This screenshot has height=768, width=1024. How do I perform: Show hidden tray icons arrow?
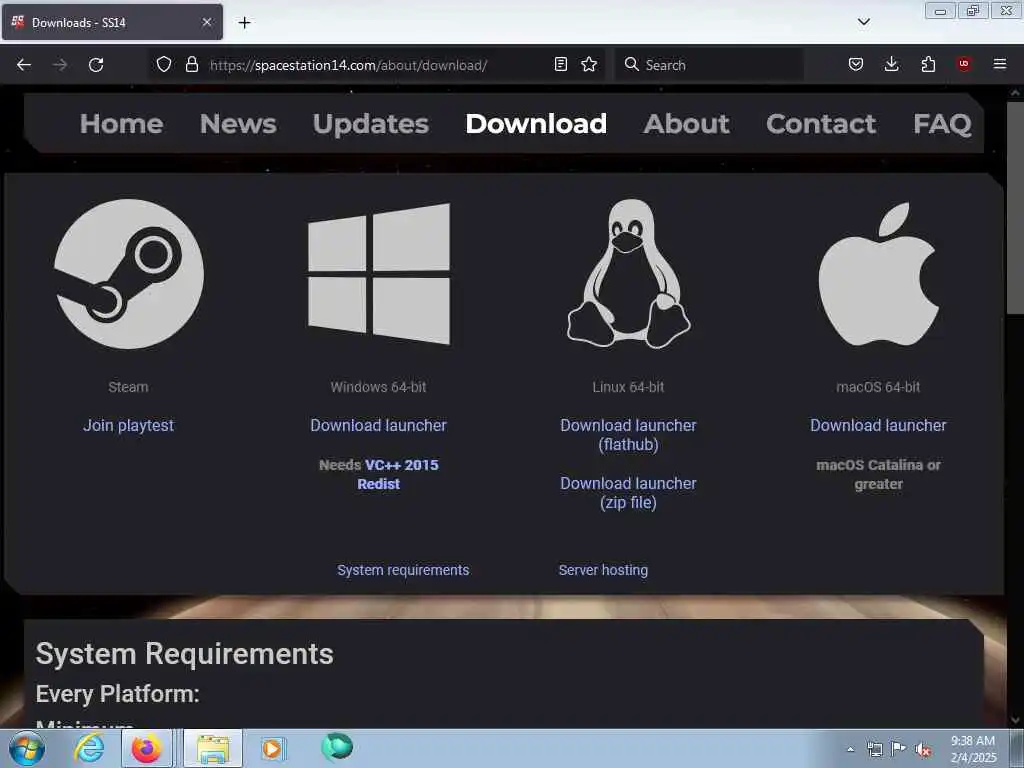pos(850,750)
